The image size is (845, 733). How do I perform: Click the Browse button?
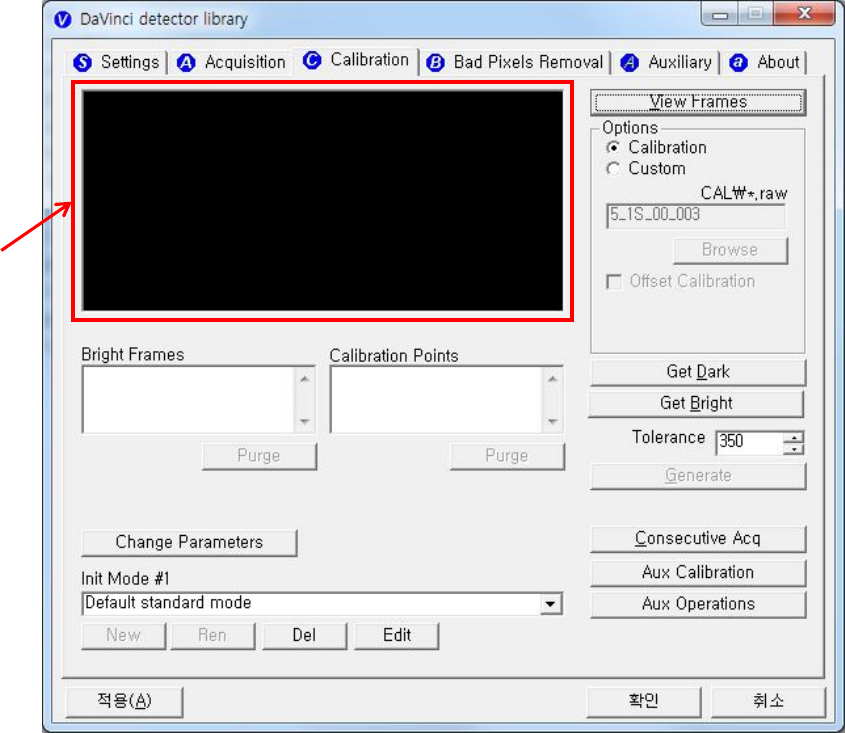pos(730,250)
